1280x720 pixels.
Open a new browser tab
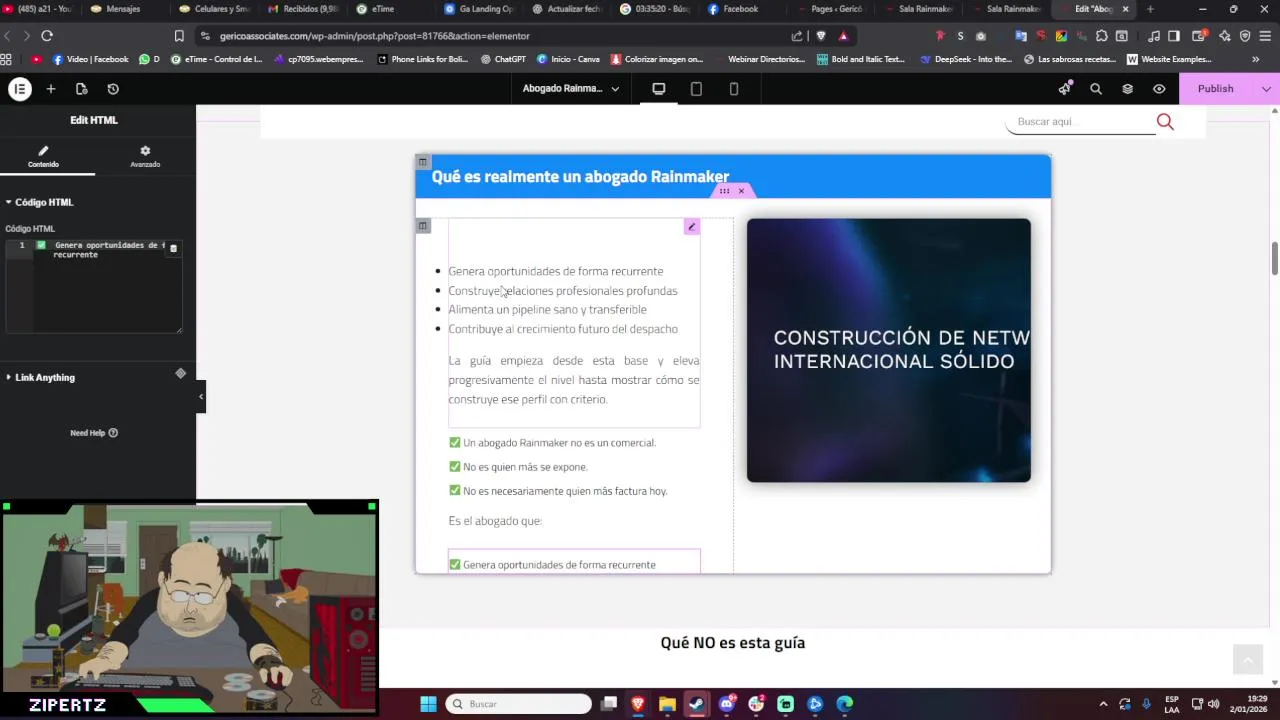pyautogui.click(x=1150, y=9)
